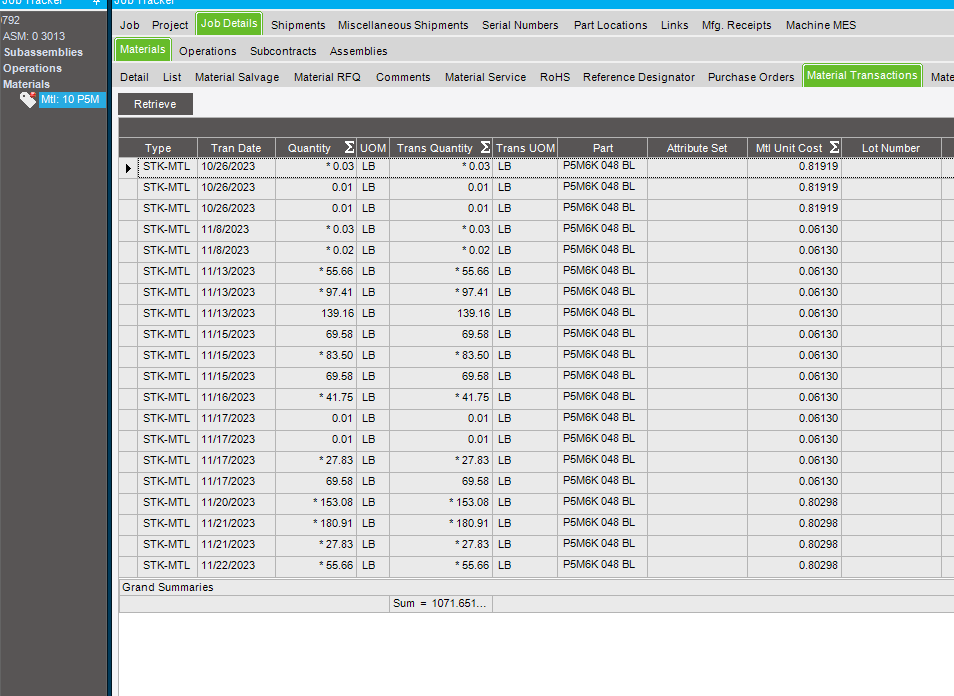Click quantity cell 139.16 on 11/13/2023

coord(316,313)
